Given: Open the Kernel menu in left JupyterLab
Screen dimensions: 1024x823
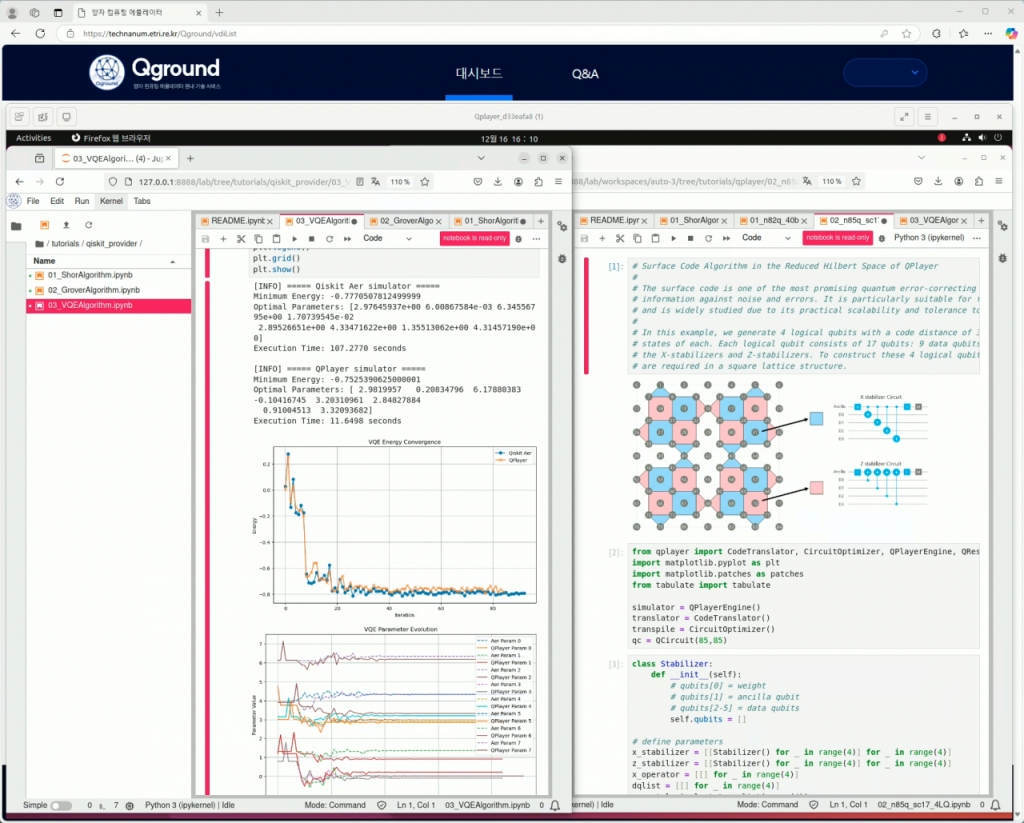Looking at the screenshot, I should (111, 201).
